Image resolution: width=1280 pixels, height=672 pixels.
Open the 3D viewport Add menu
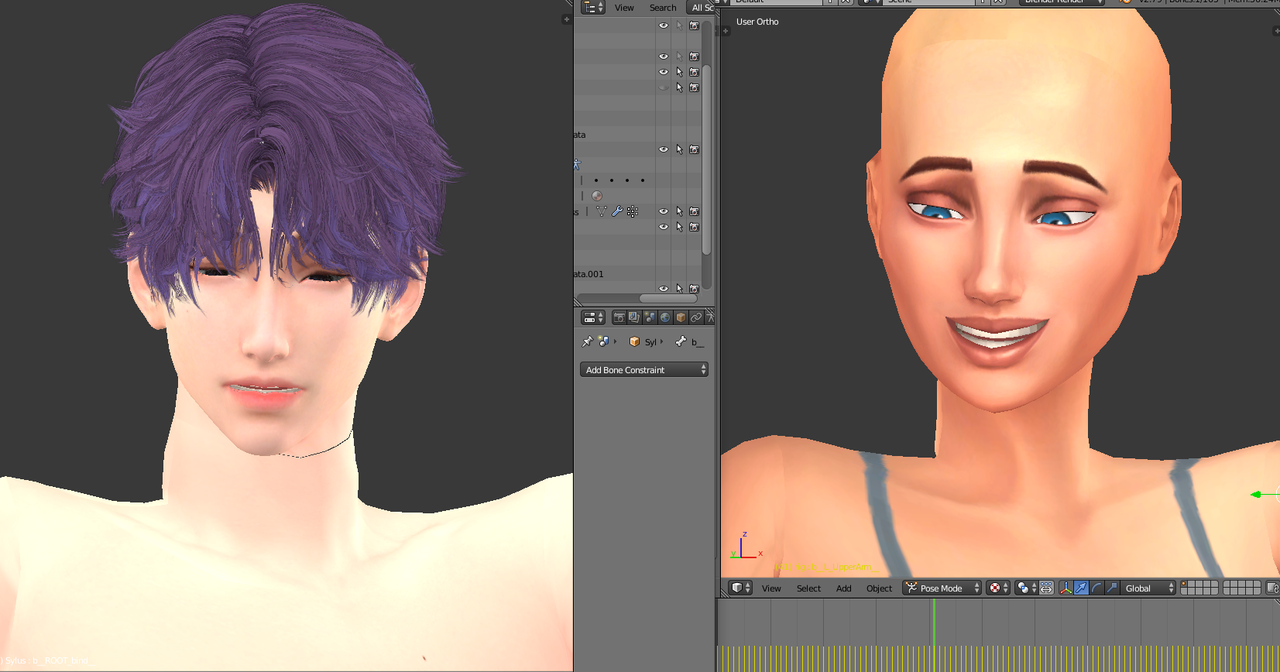click(x=843, y=588)
